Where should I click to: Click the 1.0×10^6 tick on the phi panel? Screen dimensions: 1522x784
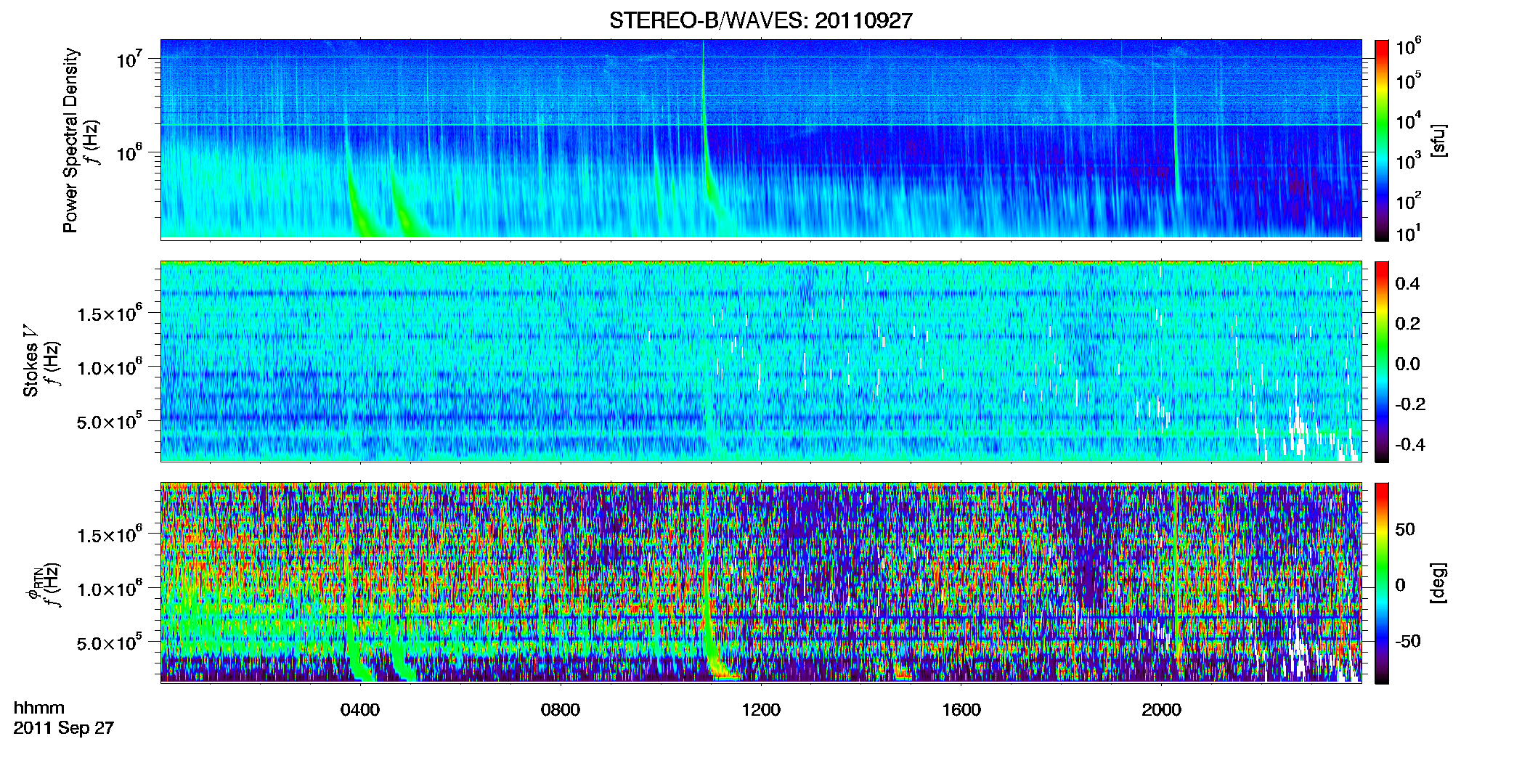click(110, 588)
